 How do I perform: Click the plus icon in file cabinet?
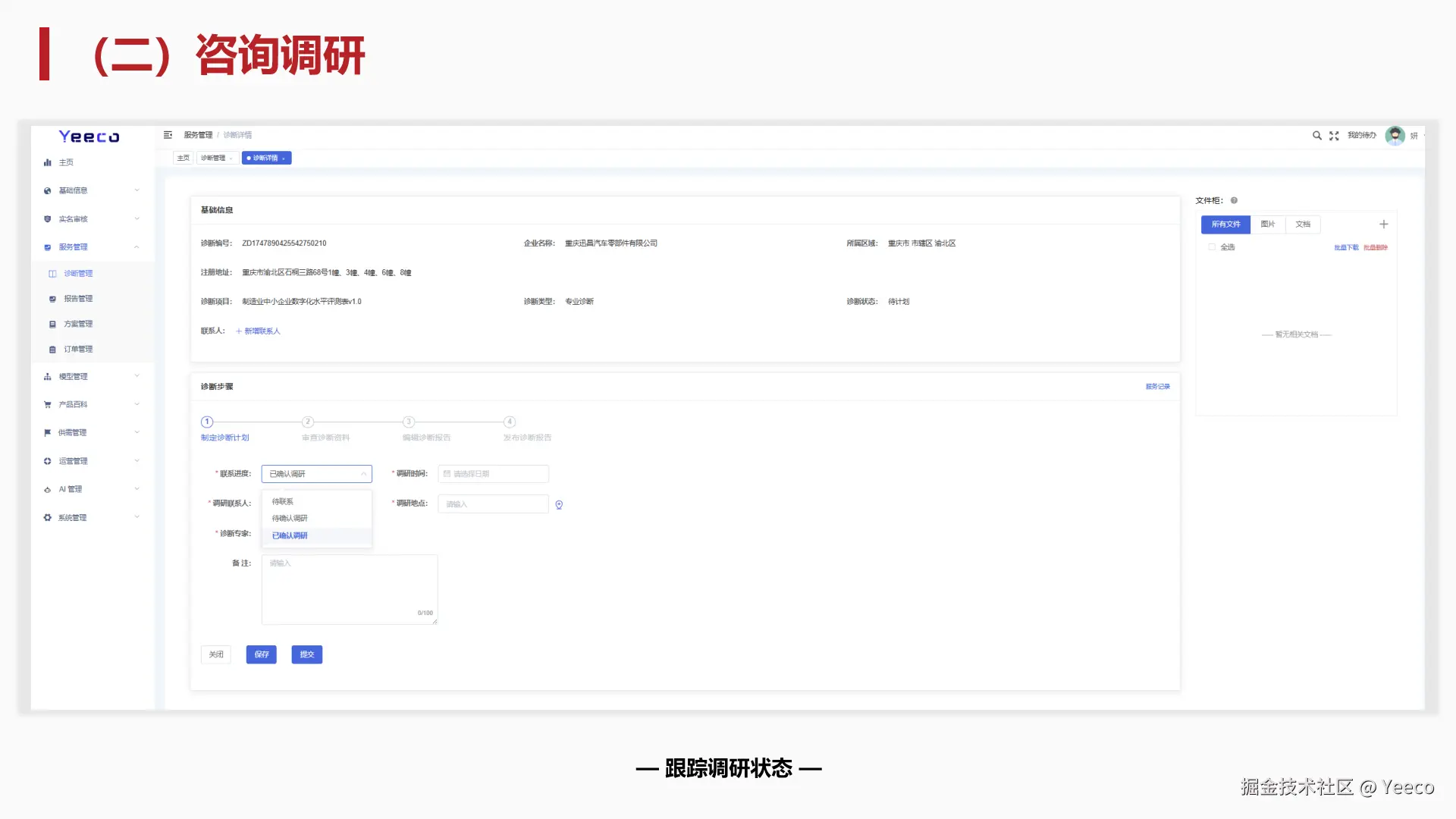[1383, 224]
